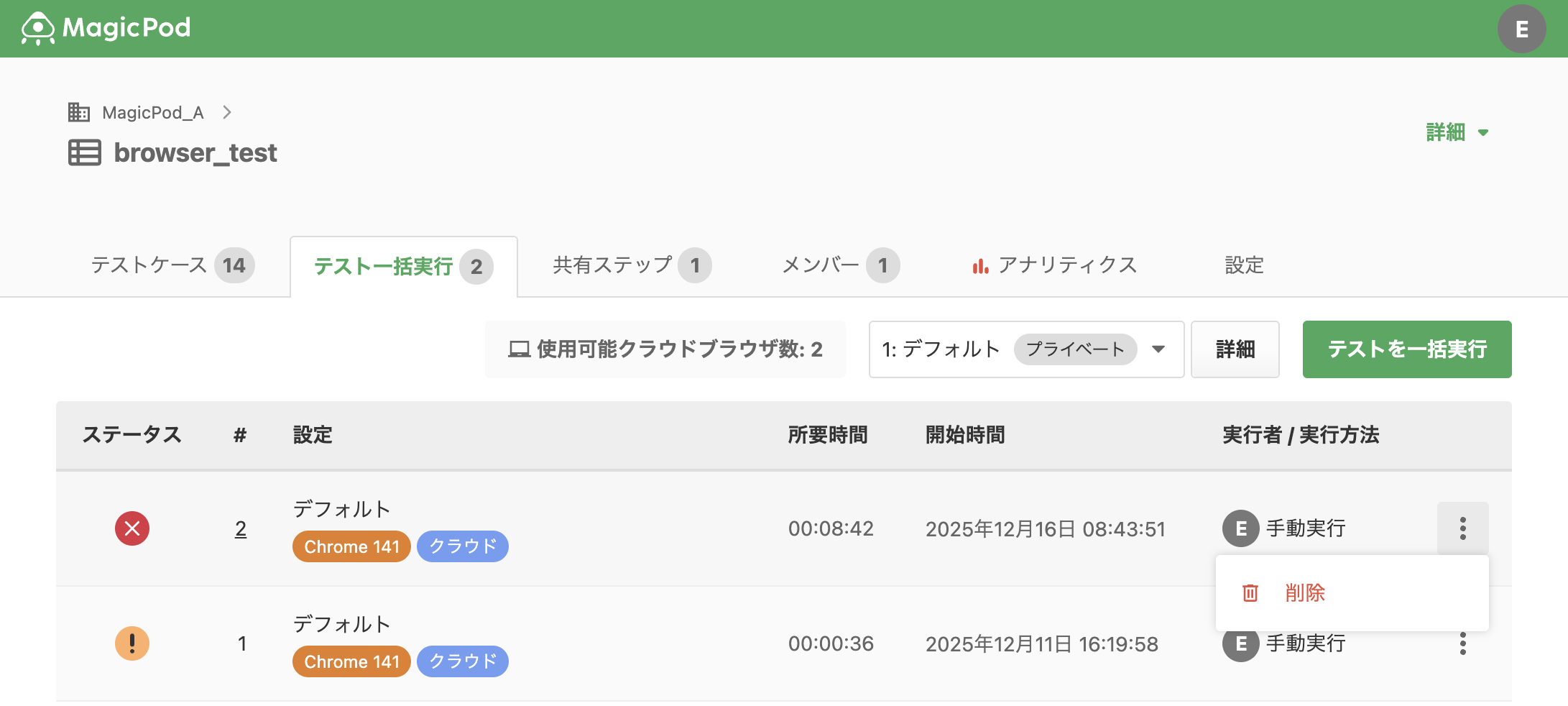Click the ステータス column header
1568x706 pixels.
click(132, 435)
